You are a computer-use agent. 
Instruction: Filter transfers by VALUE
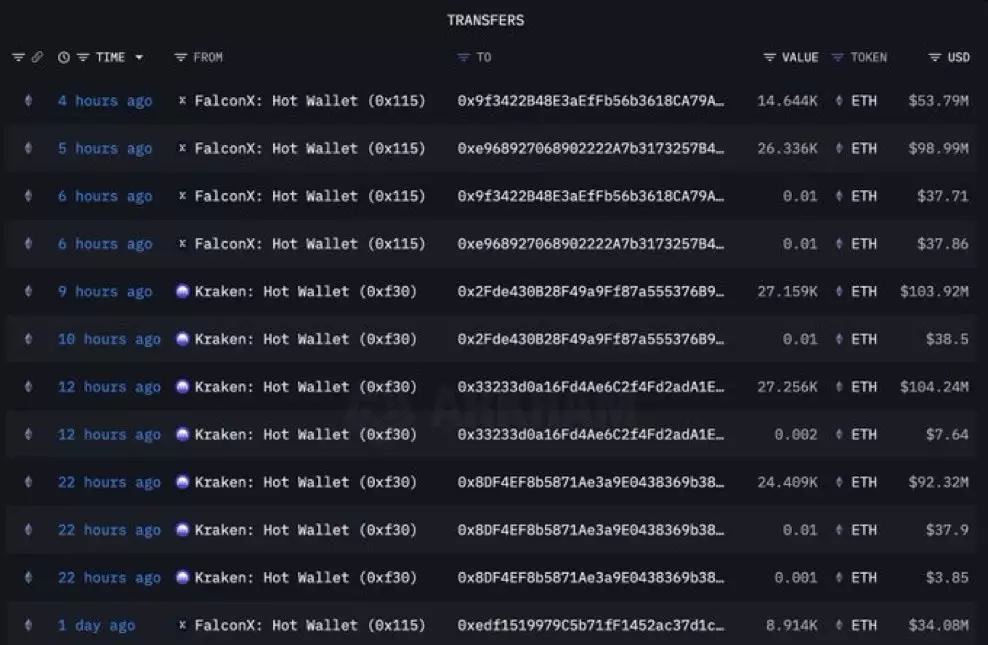pyautogui.click(x=770, y=58)
